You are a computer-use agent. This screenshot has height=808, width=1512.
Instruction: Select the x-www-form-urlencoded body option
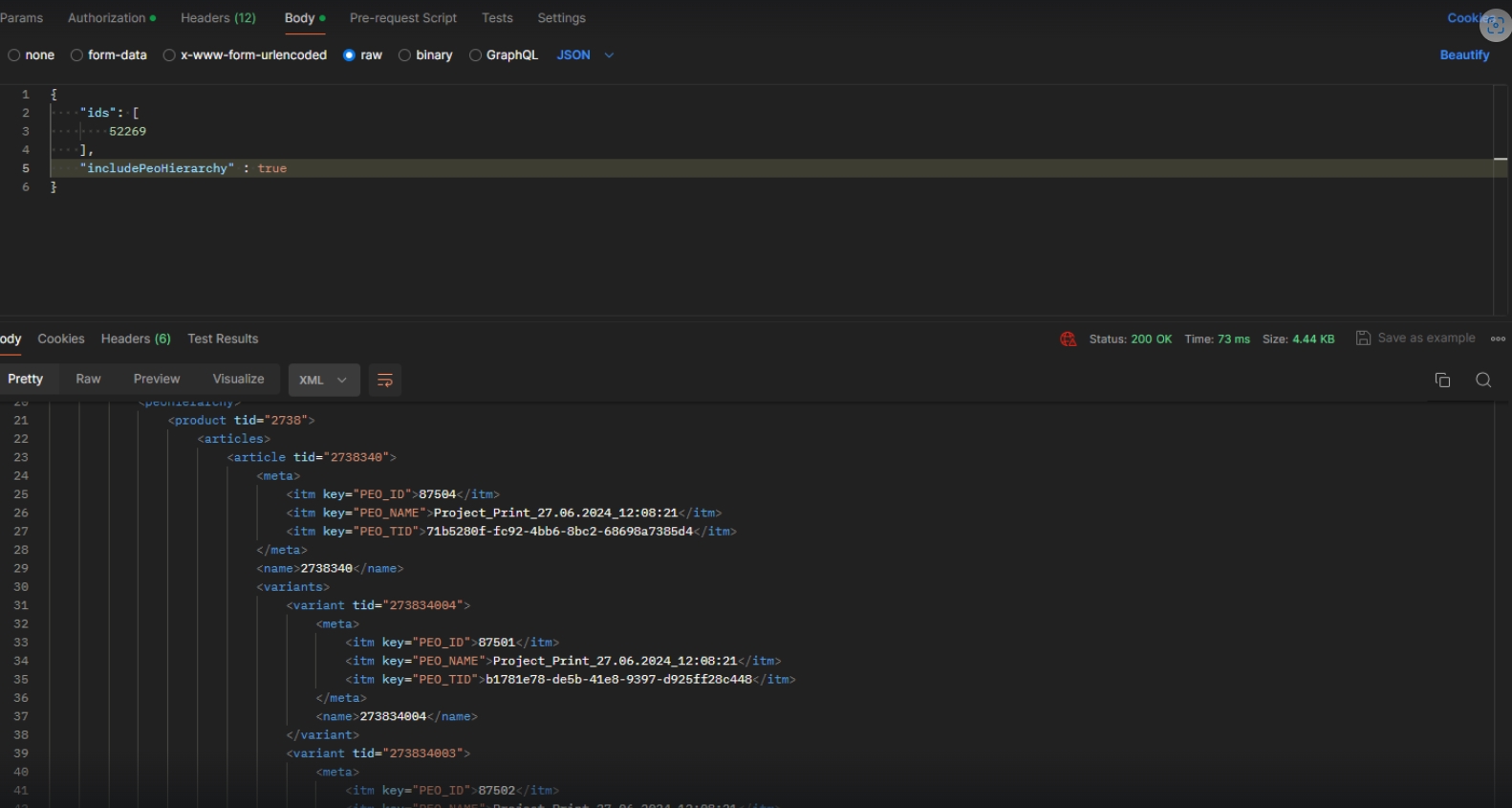click(169, 55)
